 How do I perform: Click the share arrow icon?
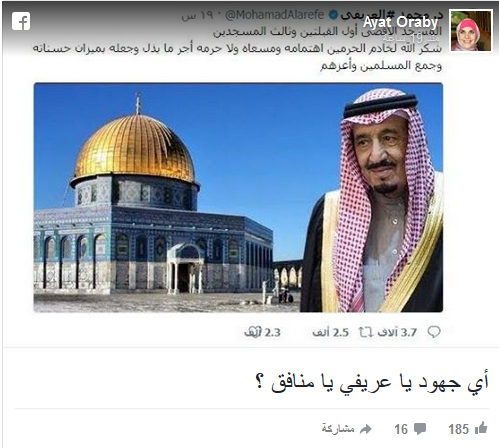pyautogui.click(x=366, y=429)
